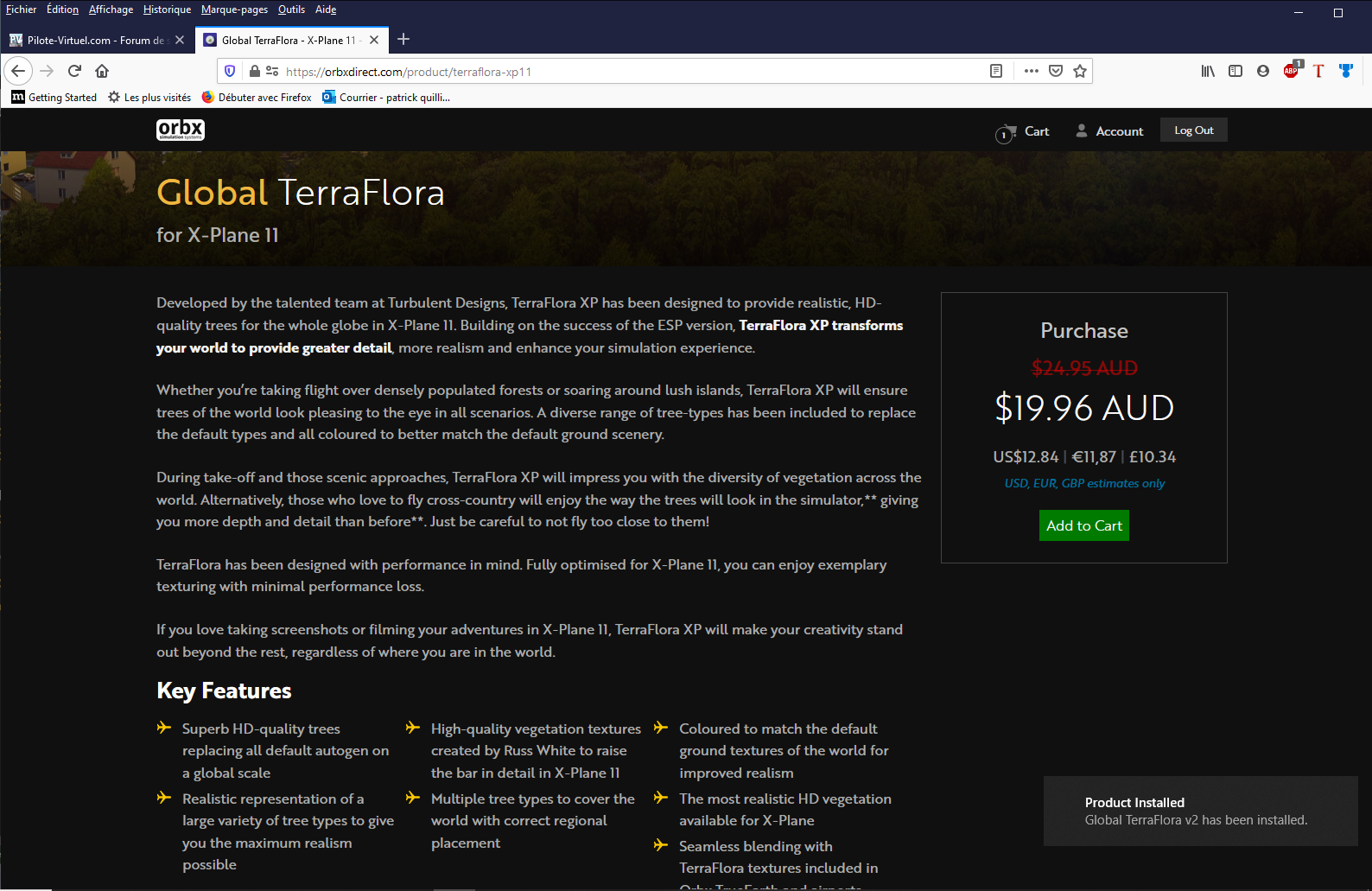The image size is (1372, 891).
Task: Click the Product Installed notification
Action: click(1201, 811)
